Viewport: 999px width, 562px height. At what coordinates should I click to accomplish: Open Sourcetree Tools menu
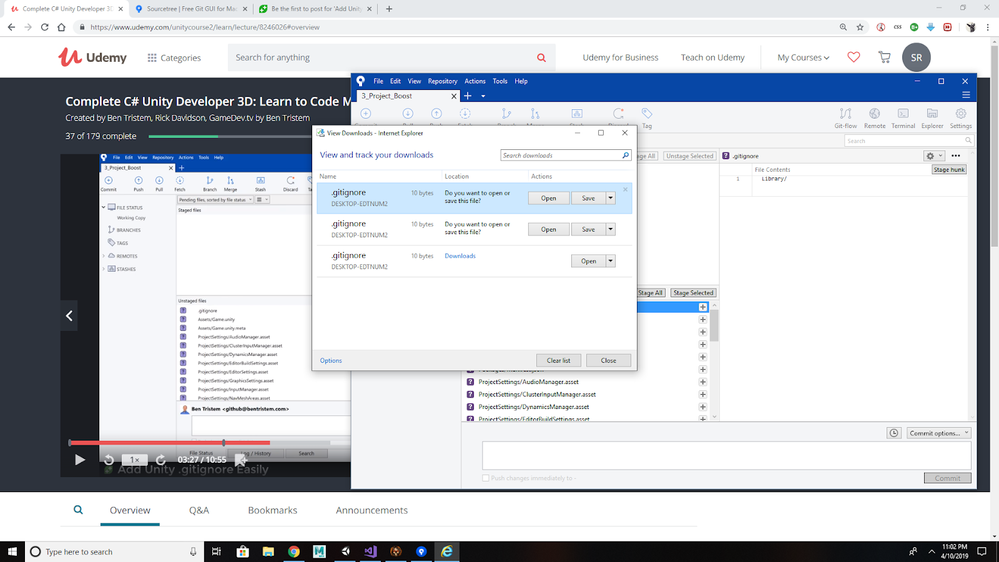500,81
